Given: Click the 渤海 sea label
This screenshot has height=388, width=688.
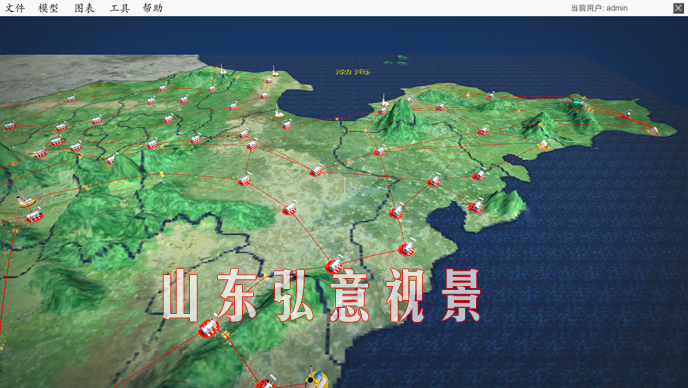Looking at the screenshot, I should pos(352,72).
